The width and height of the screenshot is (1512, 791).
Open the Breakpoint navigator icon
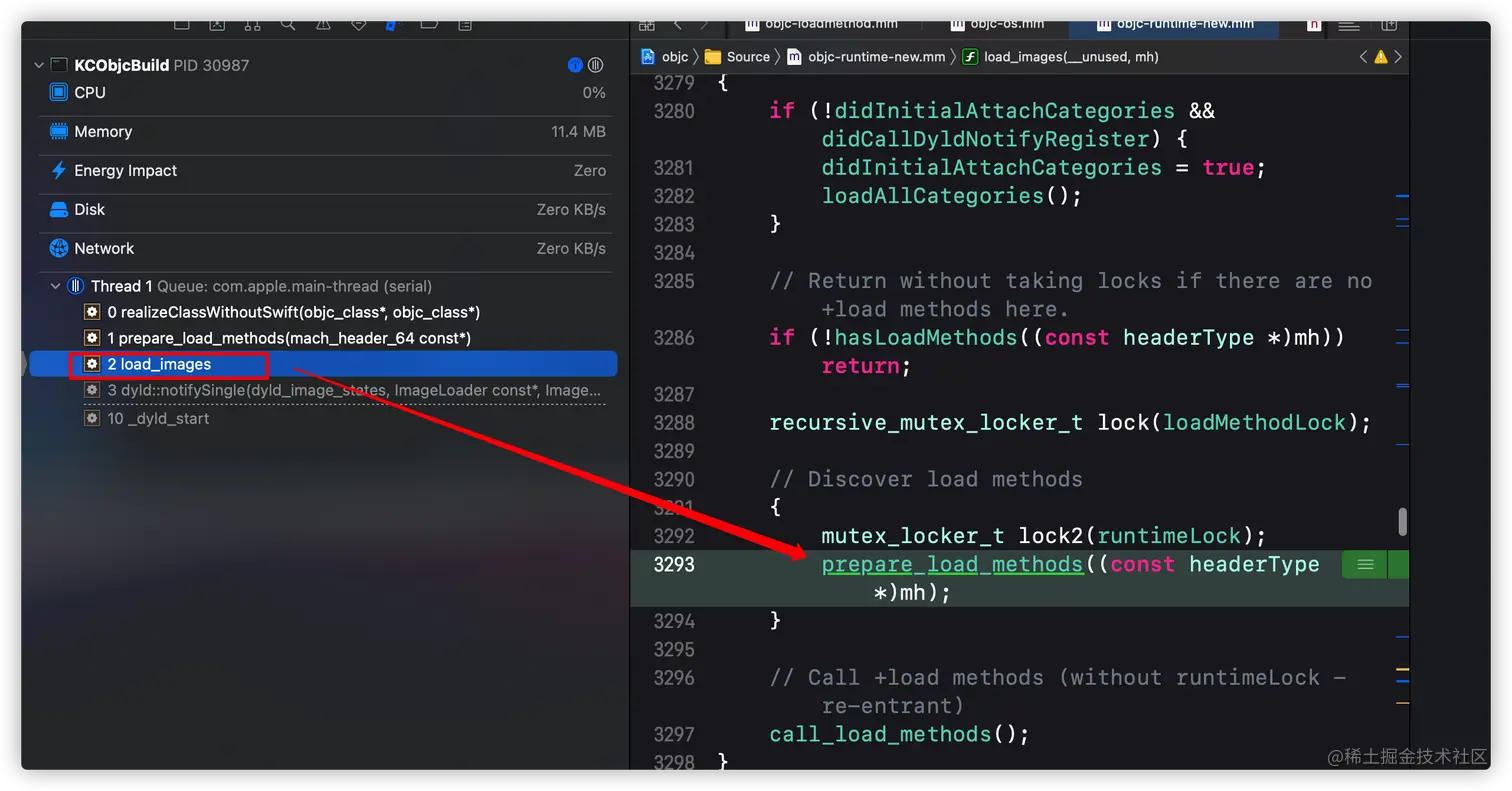click(x=430, y=24)
